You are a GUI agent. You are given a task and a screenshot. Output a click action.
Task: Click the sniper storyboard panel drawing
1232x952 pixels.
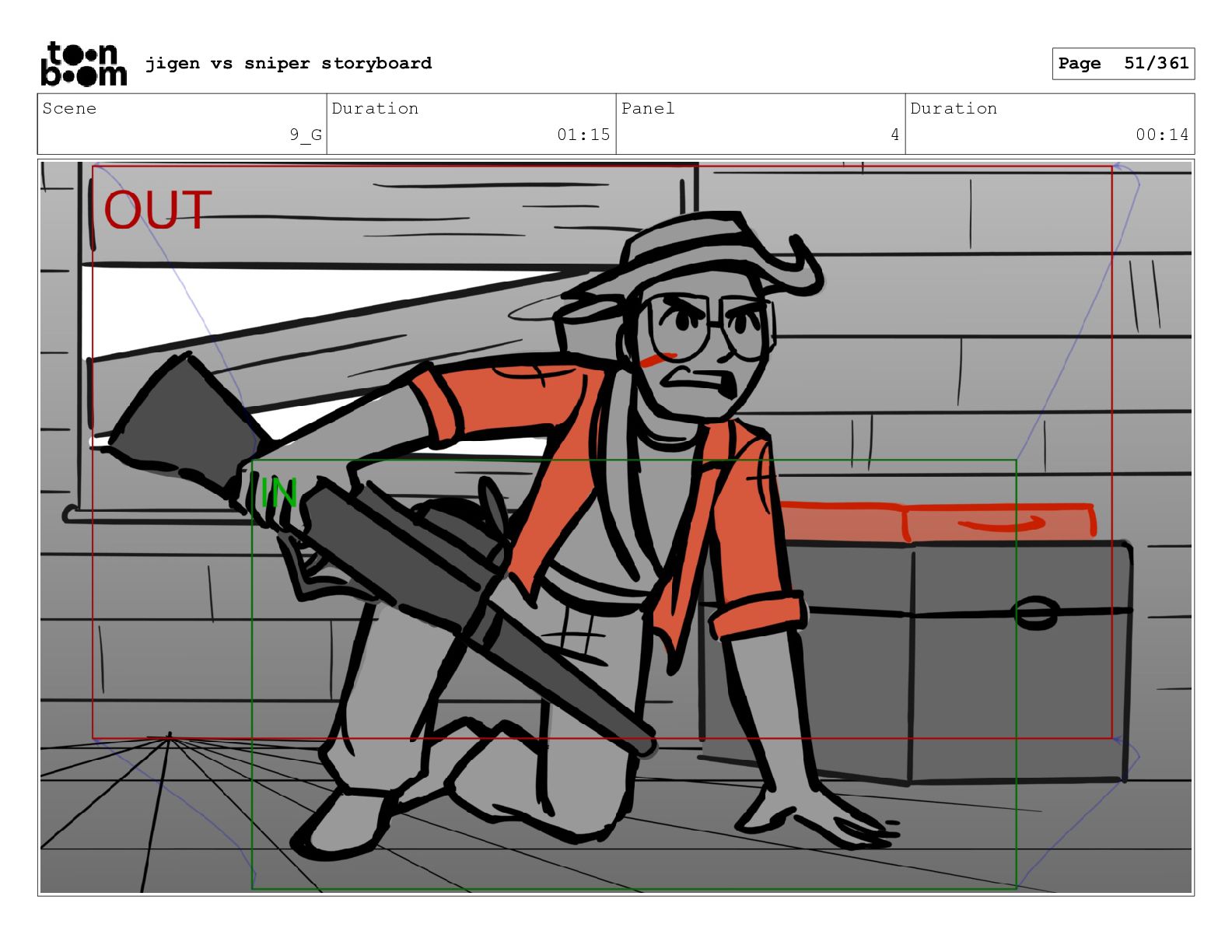click(616, 527)
